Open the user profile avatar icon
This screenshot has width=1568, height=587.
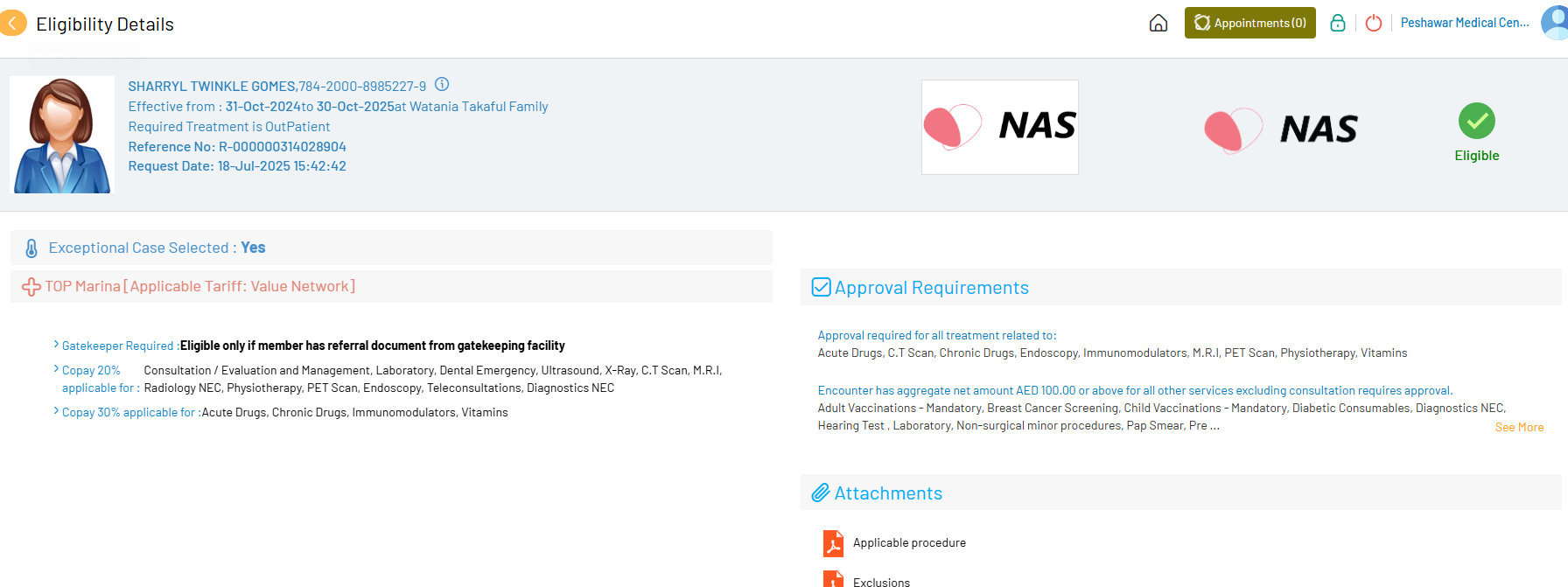pyautogui.click(x=1554, y=24)
